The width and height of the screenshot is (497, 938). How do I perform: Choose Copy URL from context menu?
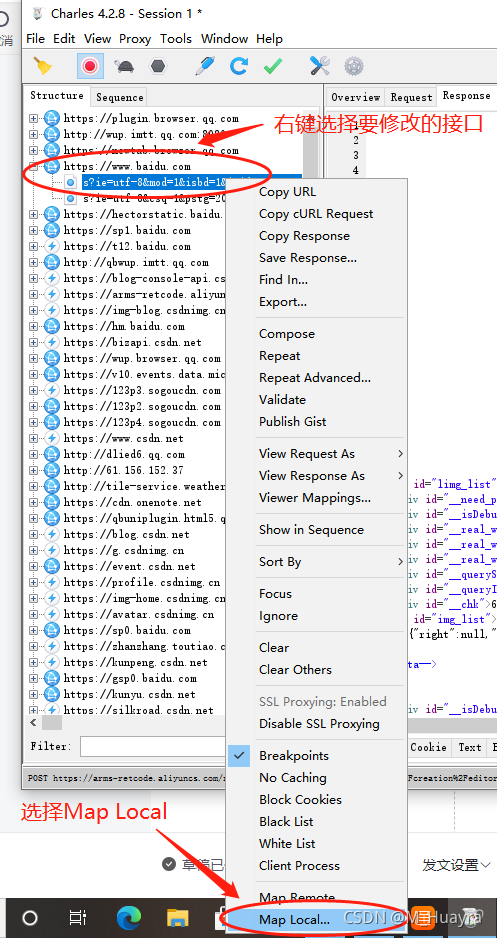316,192
